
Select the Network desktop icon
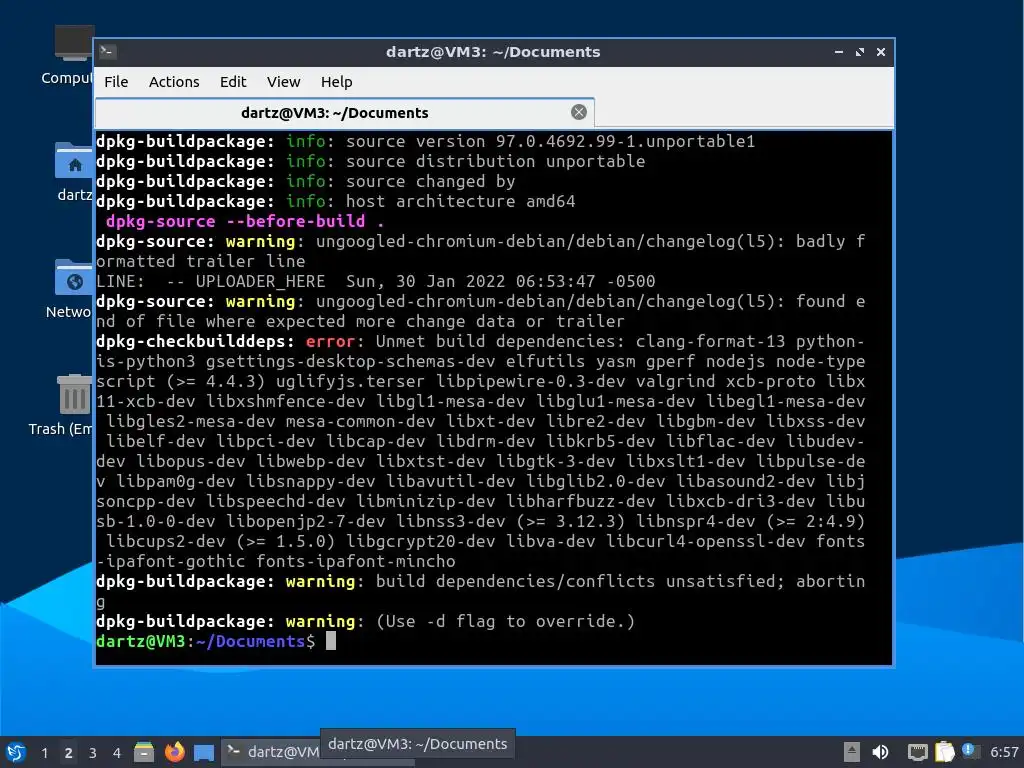pyautogui.click(x=71, y=289)
